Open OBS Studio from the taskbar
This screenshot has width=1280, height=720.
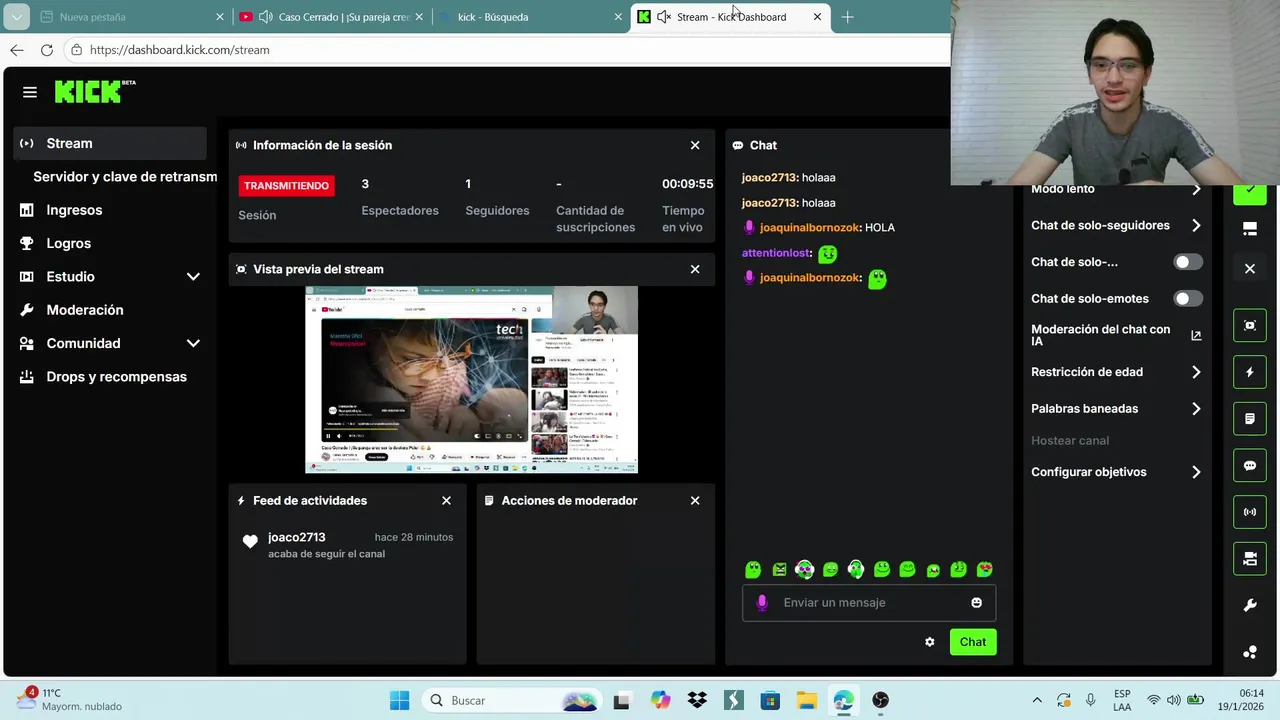(x=880, y=700)
